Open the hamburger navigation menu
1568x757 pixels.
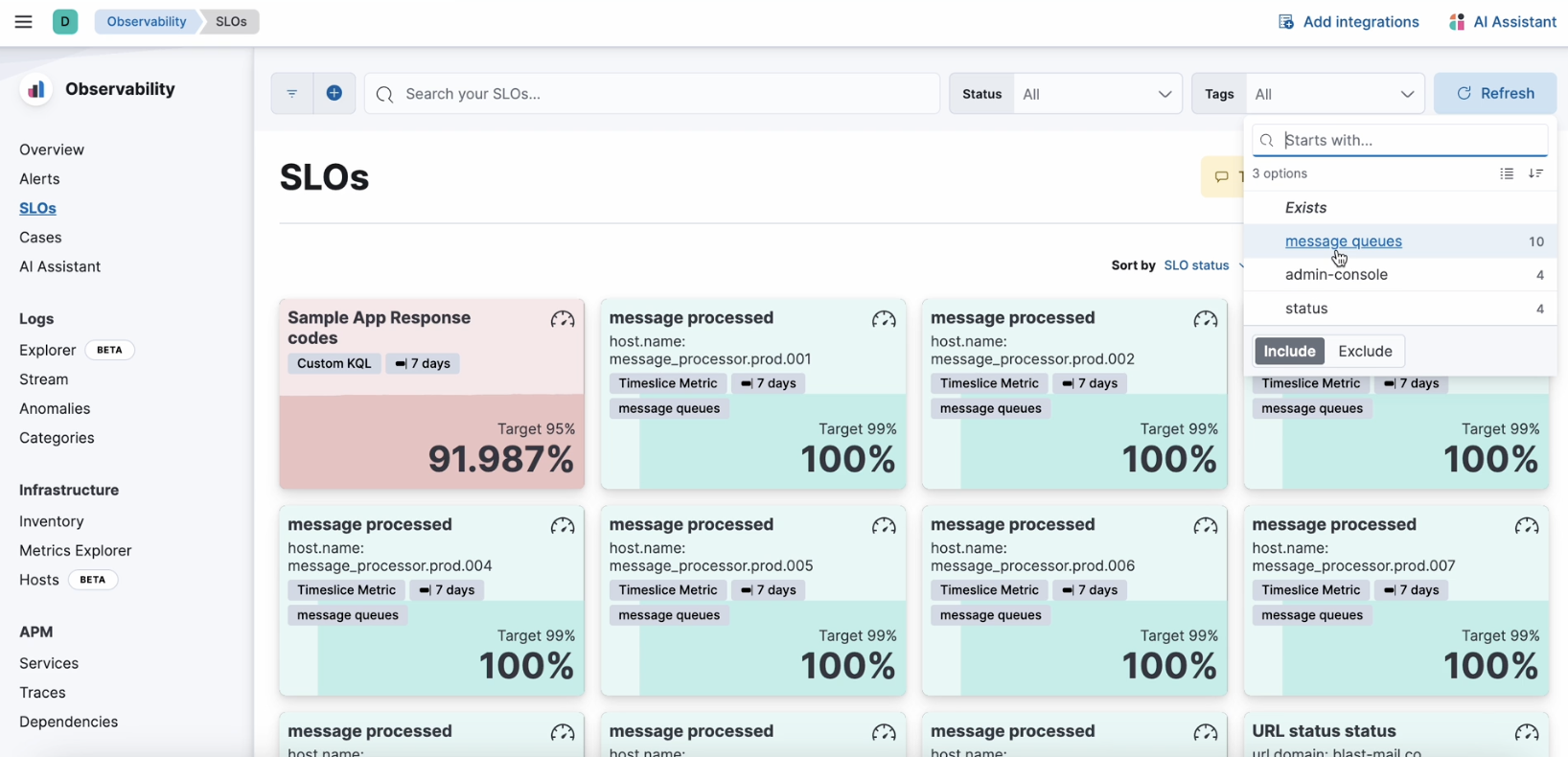pyautogui.click(x=24, y=22)
